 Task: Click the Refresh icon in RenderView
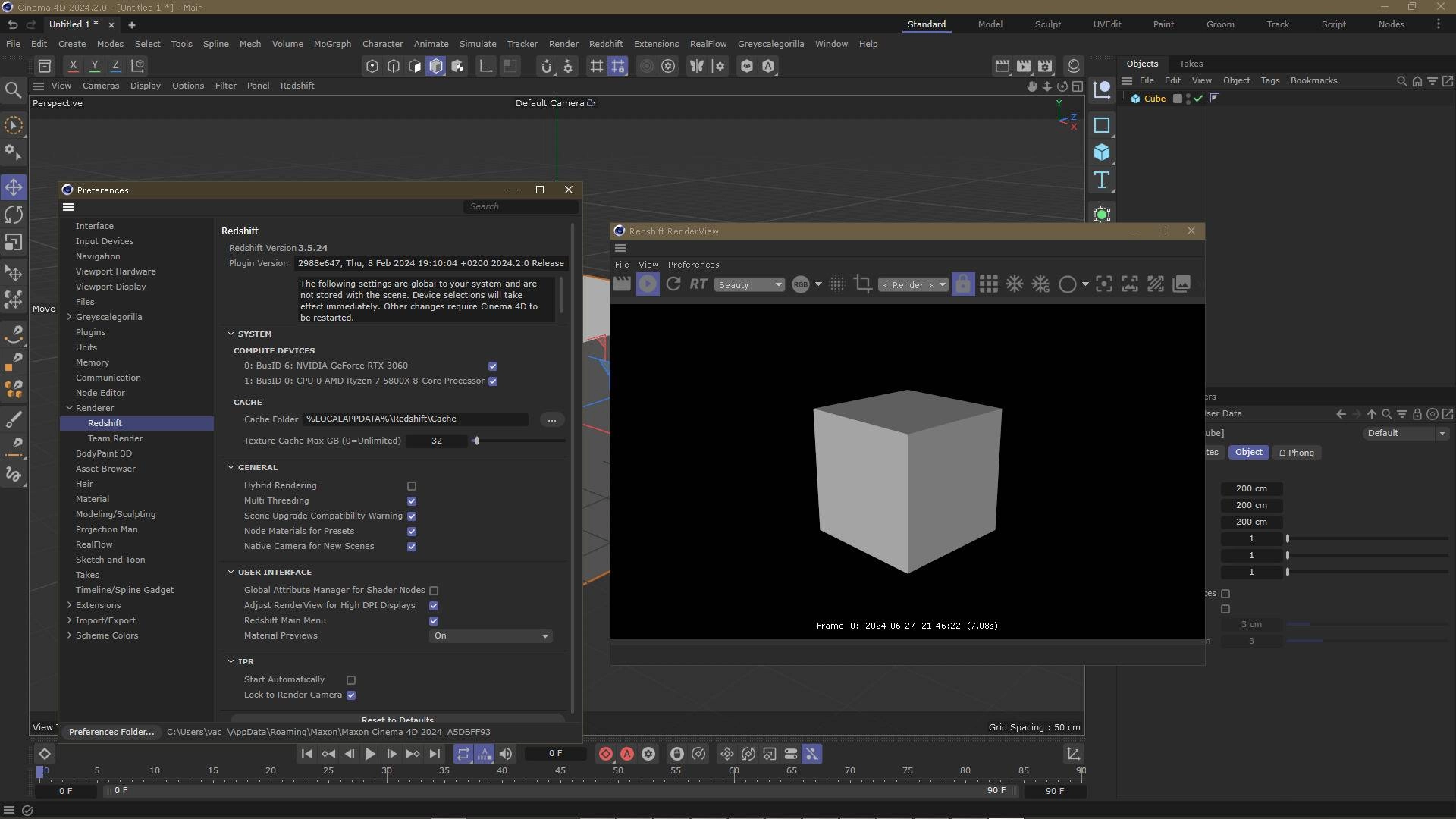click(673, 284)
